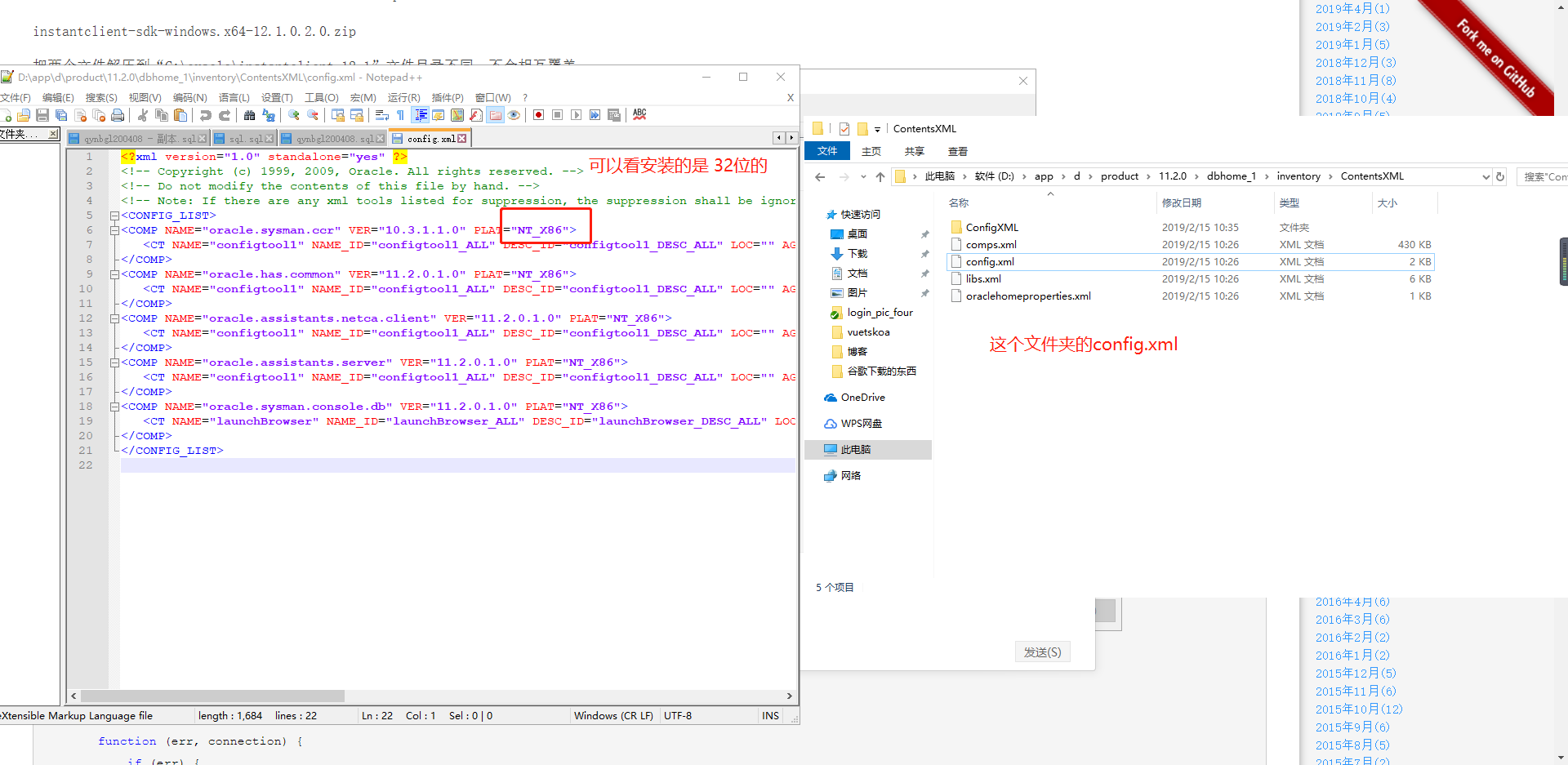This screenshot has width=1568, height=765.
Task: Click Explorer's refresh icon beside address bar
Action: (x=1500, y=176)
